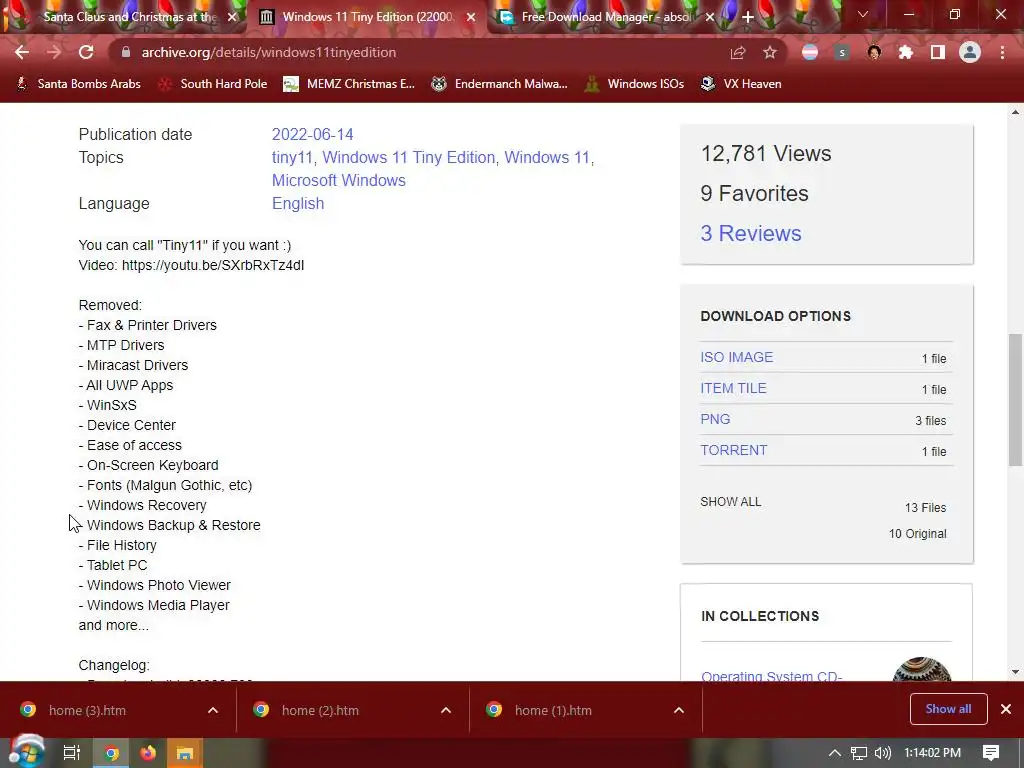Open the VX Heaven bookmark
The width and height of the screenshot is (1024, 768).
coord(741,84)
